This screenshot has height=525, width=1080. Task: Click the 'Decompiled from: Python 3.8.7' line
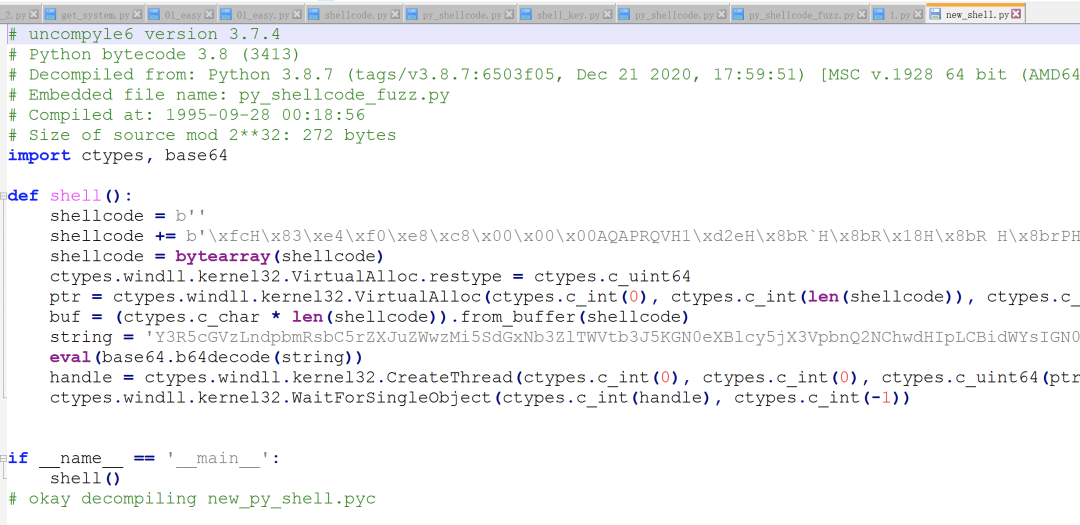[544, 74]
